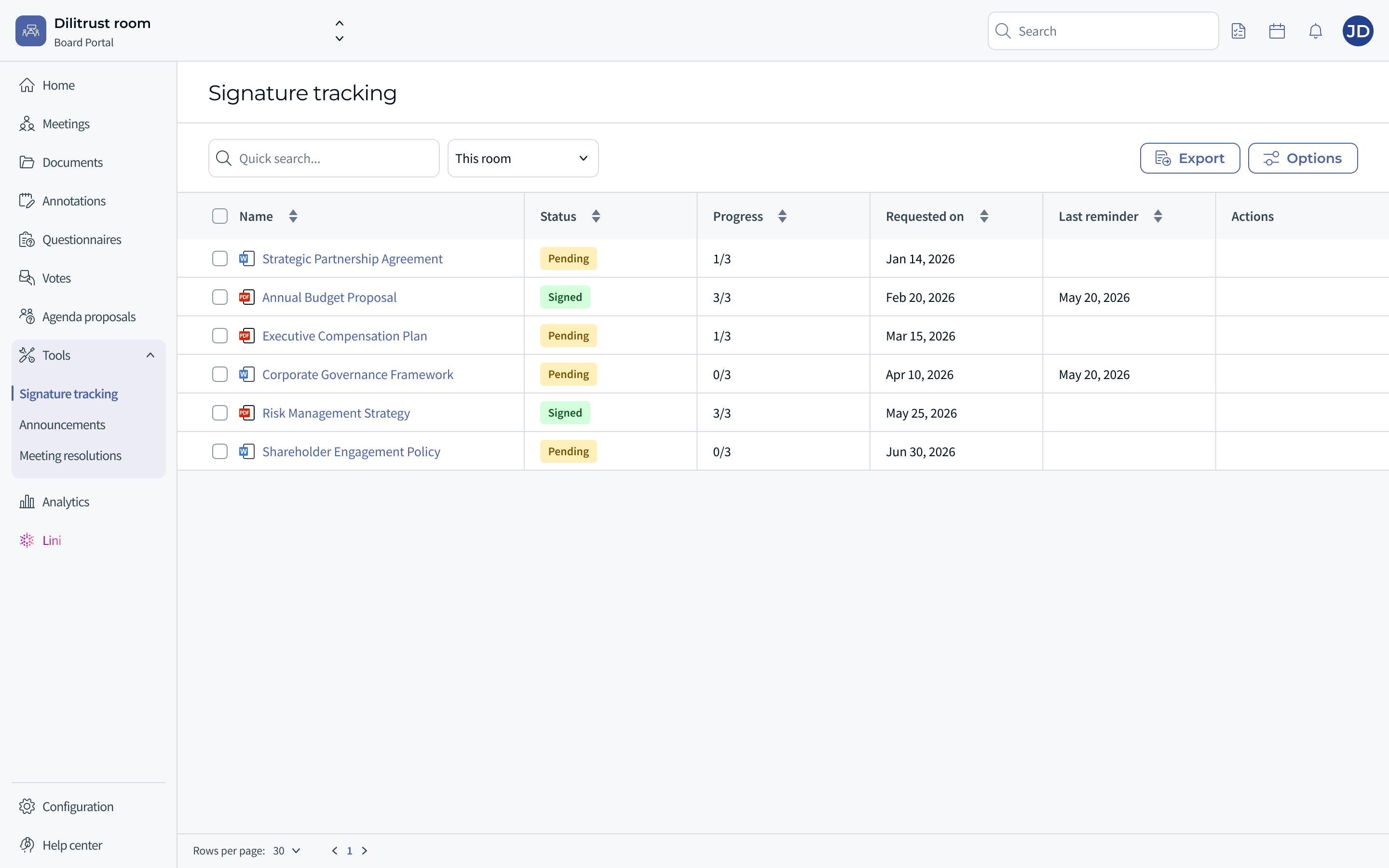Click the Pending badge of Shareholder Engagement Policy

click(568, 451)
